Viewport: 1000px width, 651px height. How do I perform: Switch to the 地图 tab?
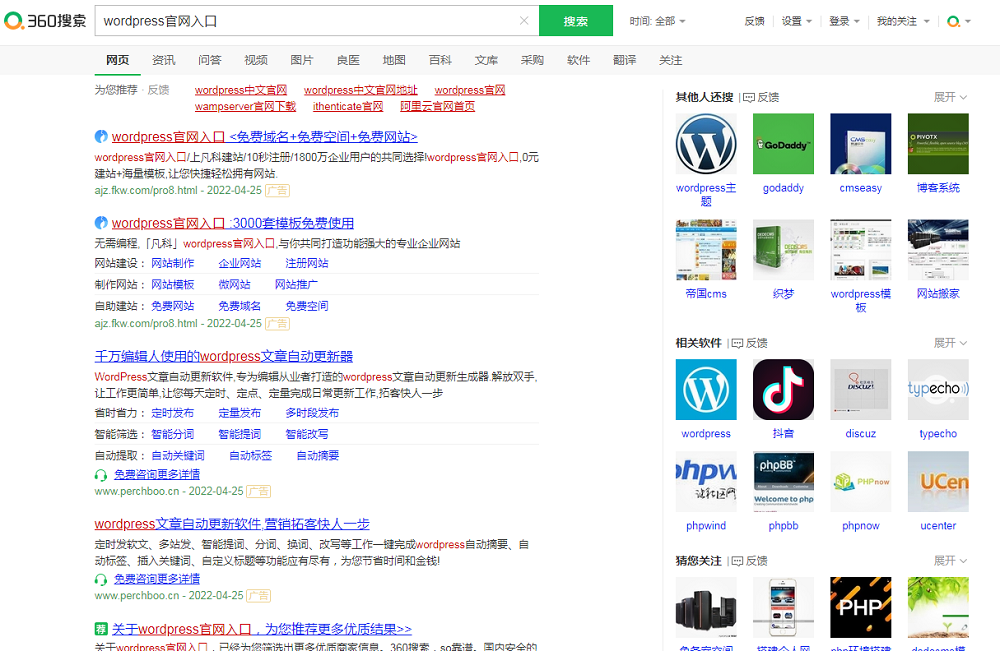[x=394, y=60]
